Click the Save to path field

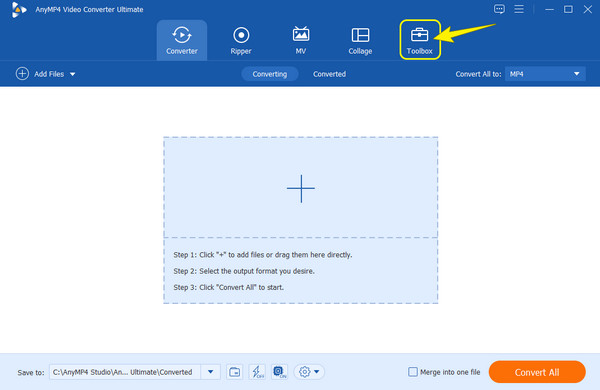click(125, 372)
